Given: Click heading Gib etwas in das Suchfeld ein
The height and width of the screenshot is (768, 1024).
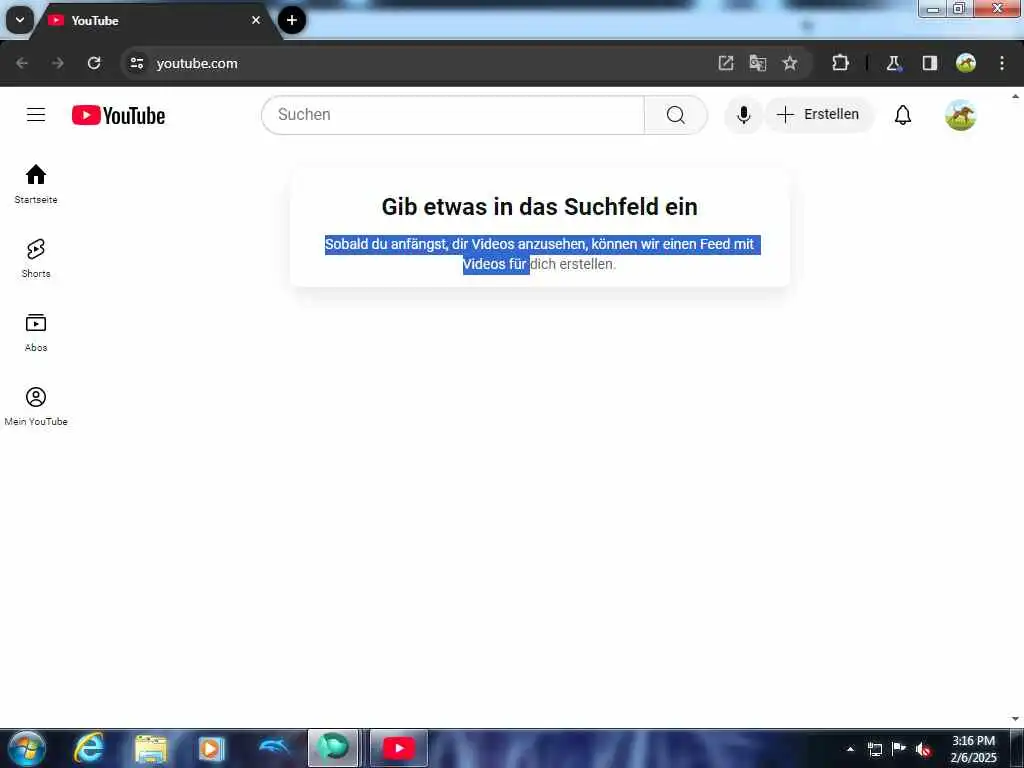Looking at the screenshot, I should click(x=539, y=206).
